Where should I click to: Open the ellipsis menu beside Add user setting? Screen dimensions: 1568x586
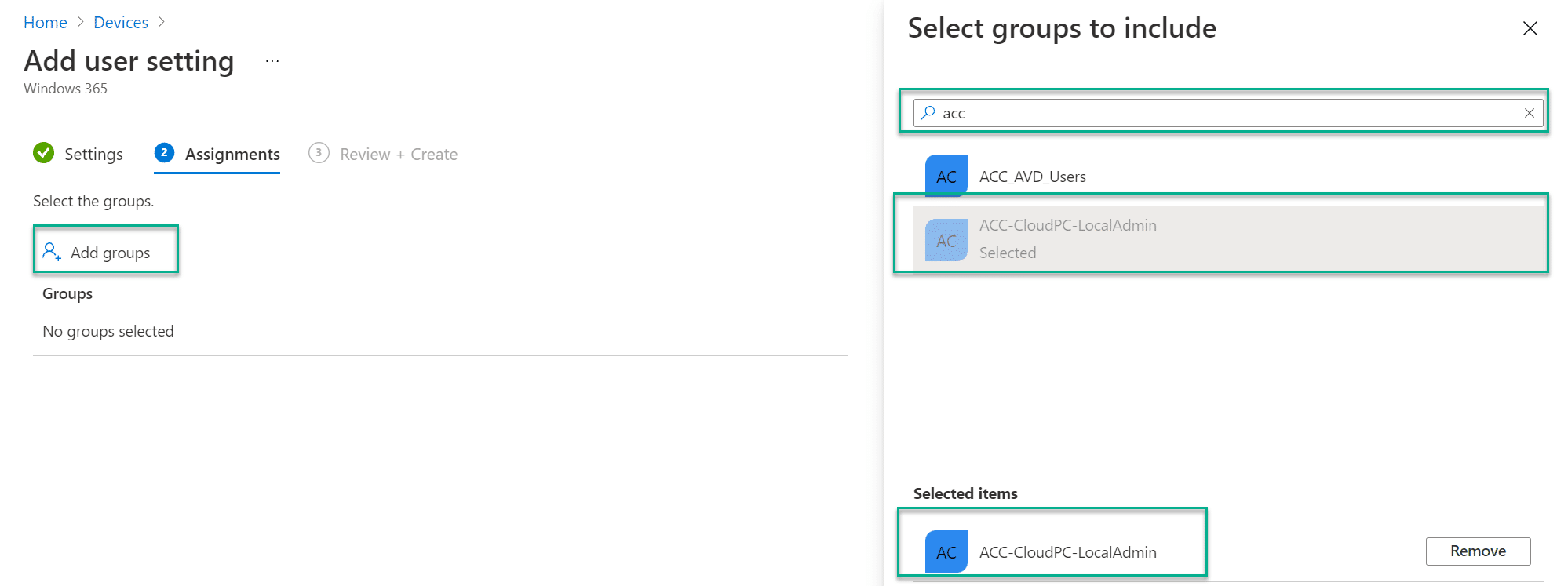[272, 61]
